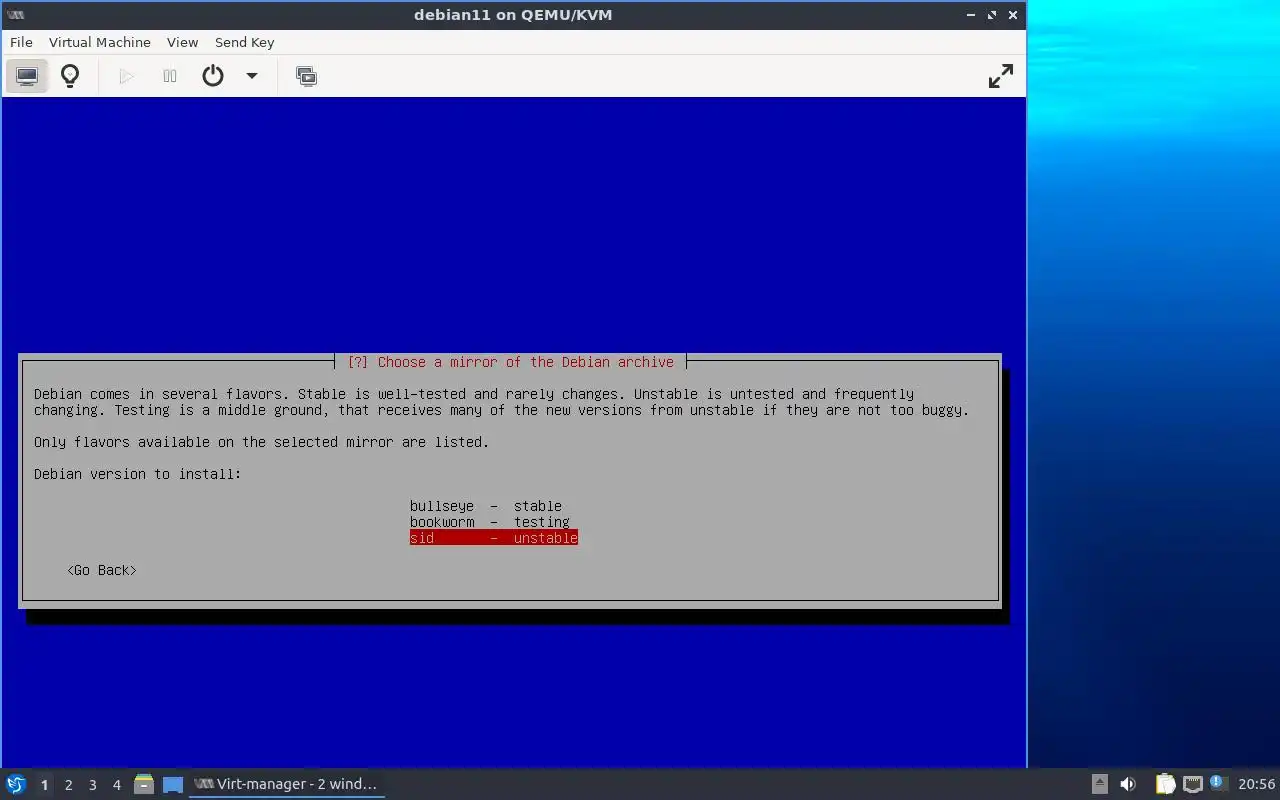The width and height of the screenshot is (1280, 800).
Task: Show the graphical console view
Action: [27, 76]
